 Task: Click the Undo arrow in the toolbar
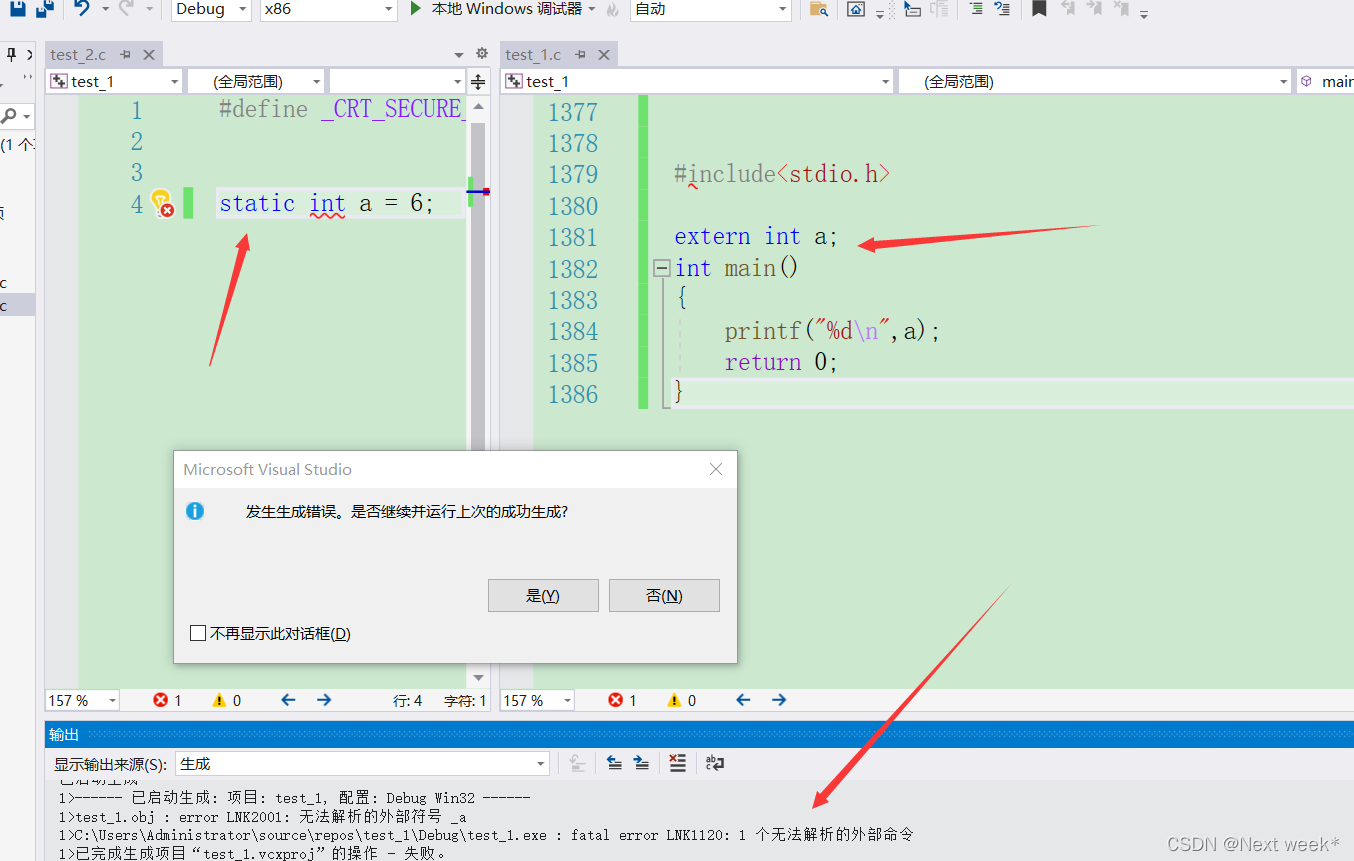pos(83,8)
